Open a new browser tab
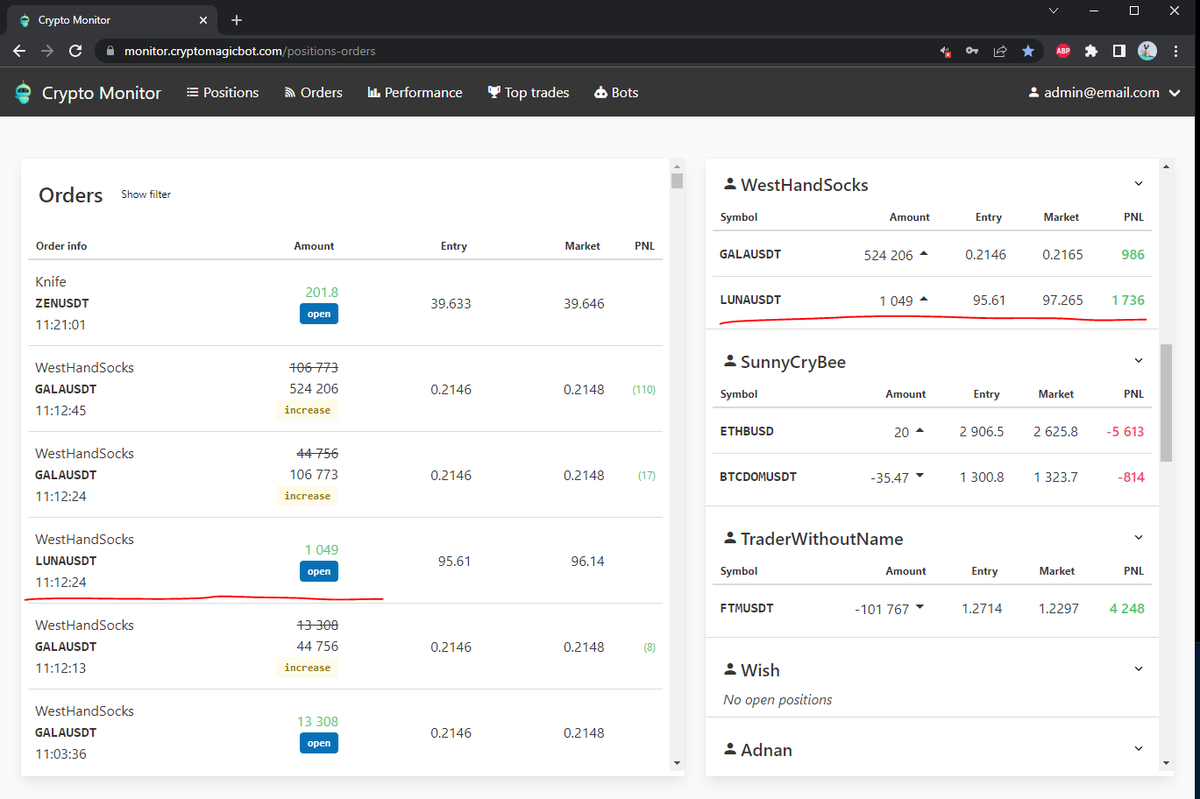This screenshot has width=1200, height=799. tap(236, 20)
